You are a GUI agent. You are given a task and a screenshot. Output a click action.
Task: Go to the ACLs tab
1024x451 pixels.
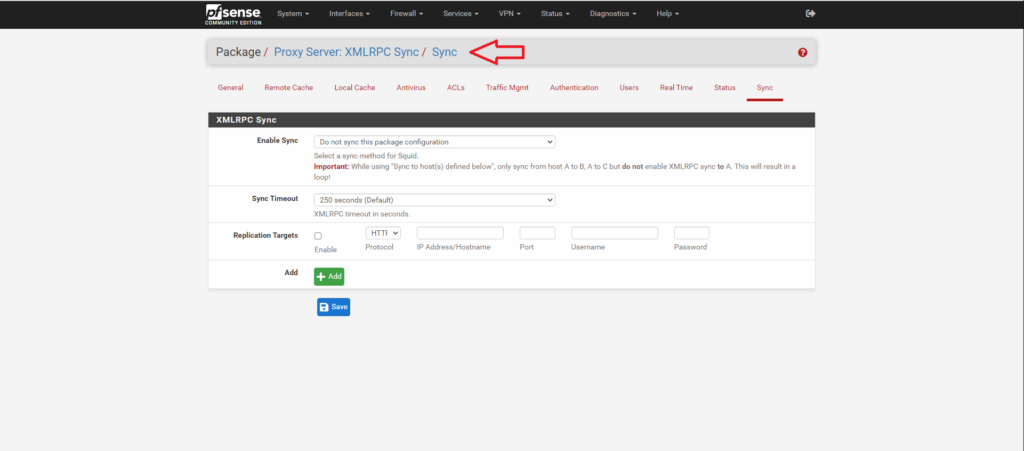point(455,88)
